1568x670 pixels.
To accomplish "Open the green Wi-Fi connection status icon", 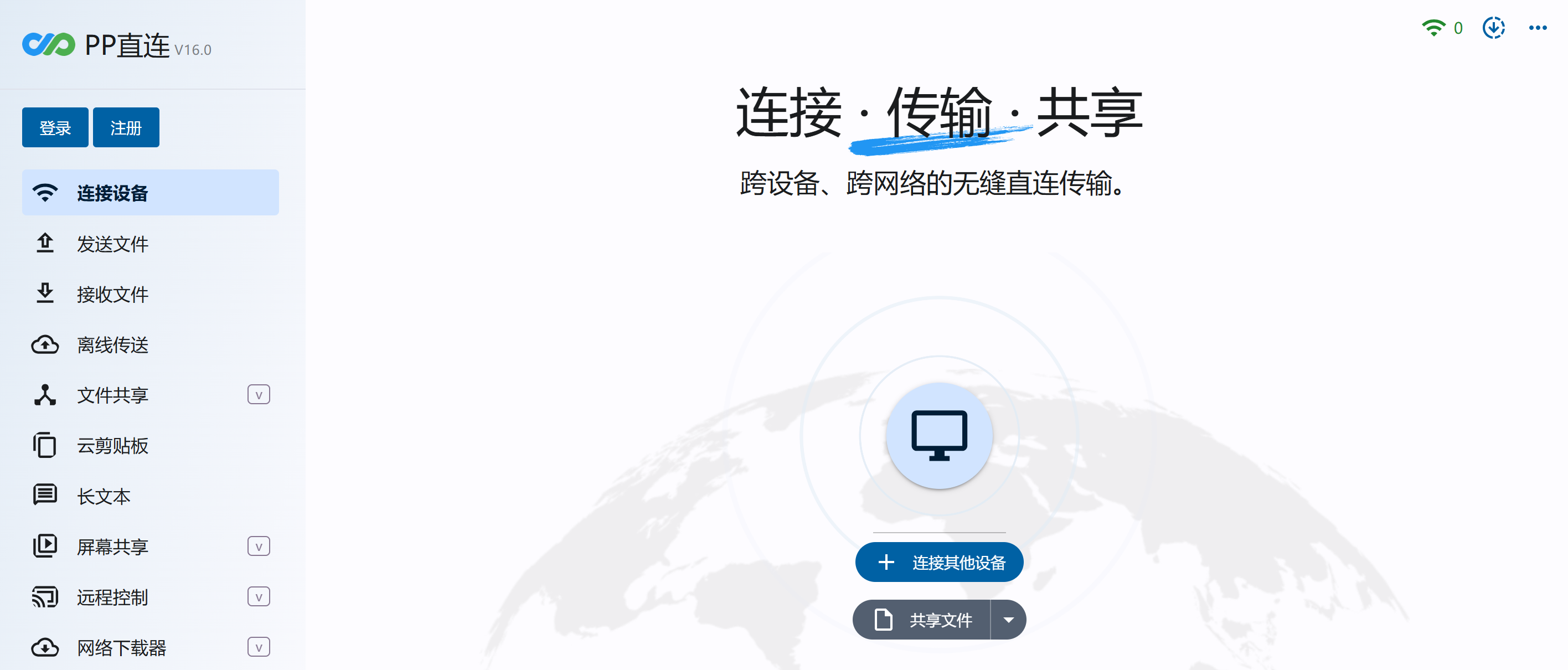I will (x=1434, y=27).
